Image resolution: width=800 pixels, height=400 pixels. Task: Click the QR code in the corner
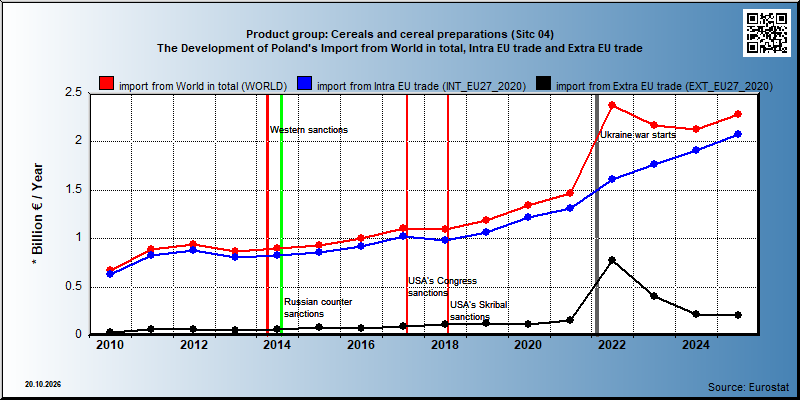[767, 33]
